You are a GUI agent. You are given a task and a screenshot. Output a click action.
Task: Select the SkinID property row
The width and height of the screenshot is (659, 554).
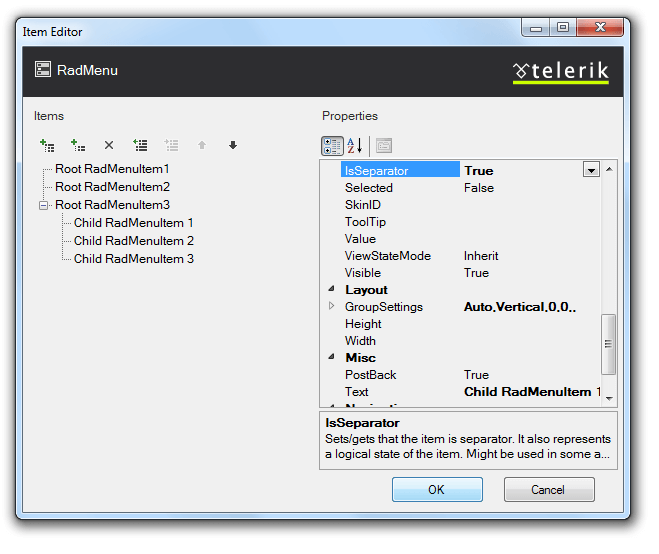coord(471,205)
